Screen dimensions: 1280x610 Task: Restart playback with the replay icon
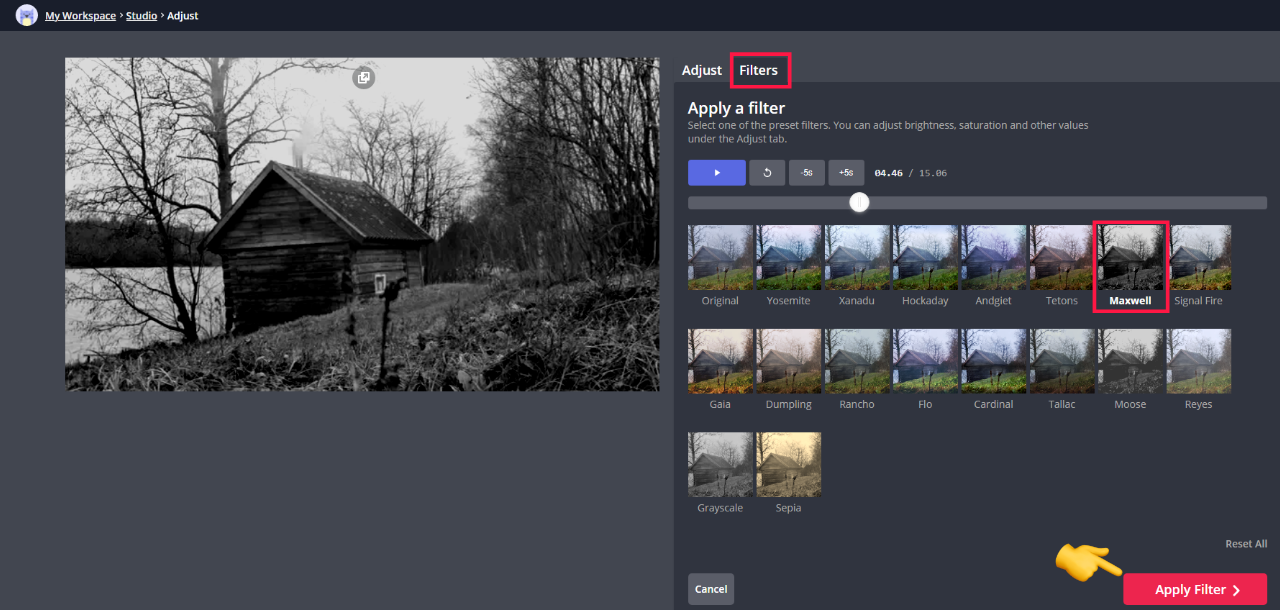coord(766,172)
